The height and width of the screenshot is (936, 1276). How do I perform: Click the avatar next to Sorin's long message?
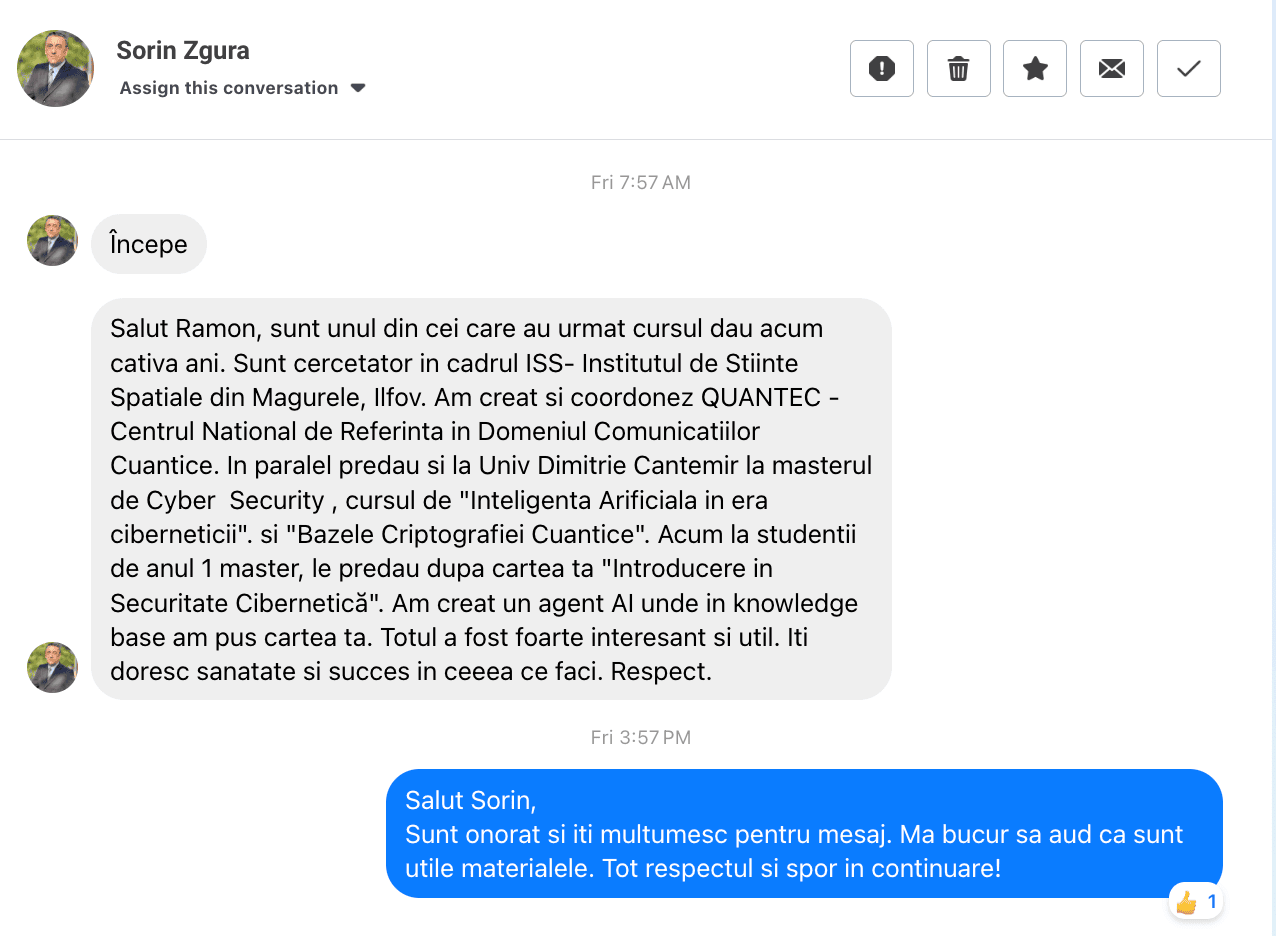pyautogui.click(x=52, y=667)
